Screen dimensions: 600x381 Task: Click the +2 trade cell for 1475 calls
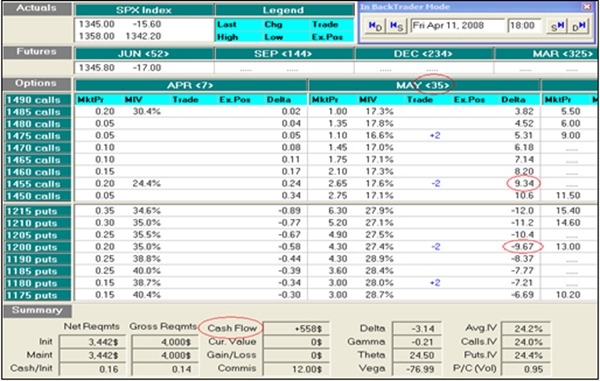pos(435,135)
